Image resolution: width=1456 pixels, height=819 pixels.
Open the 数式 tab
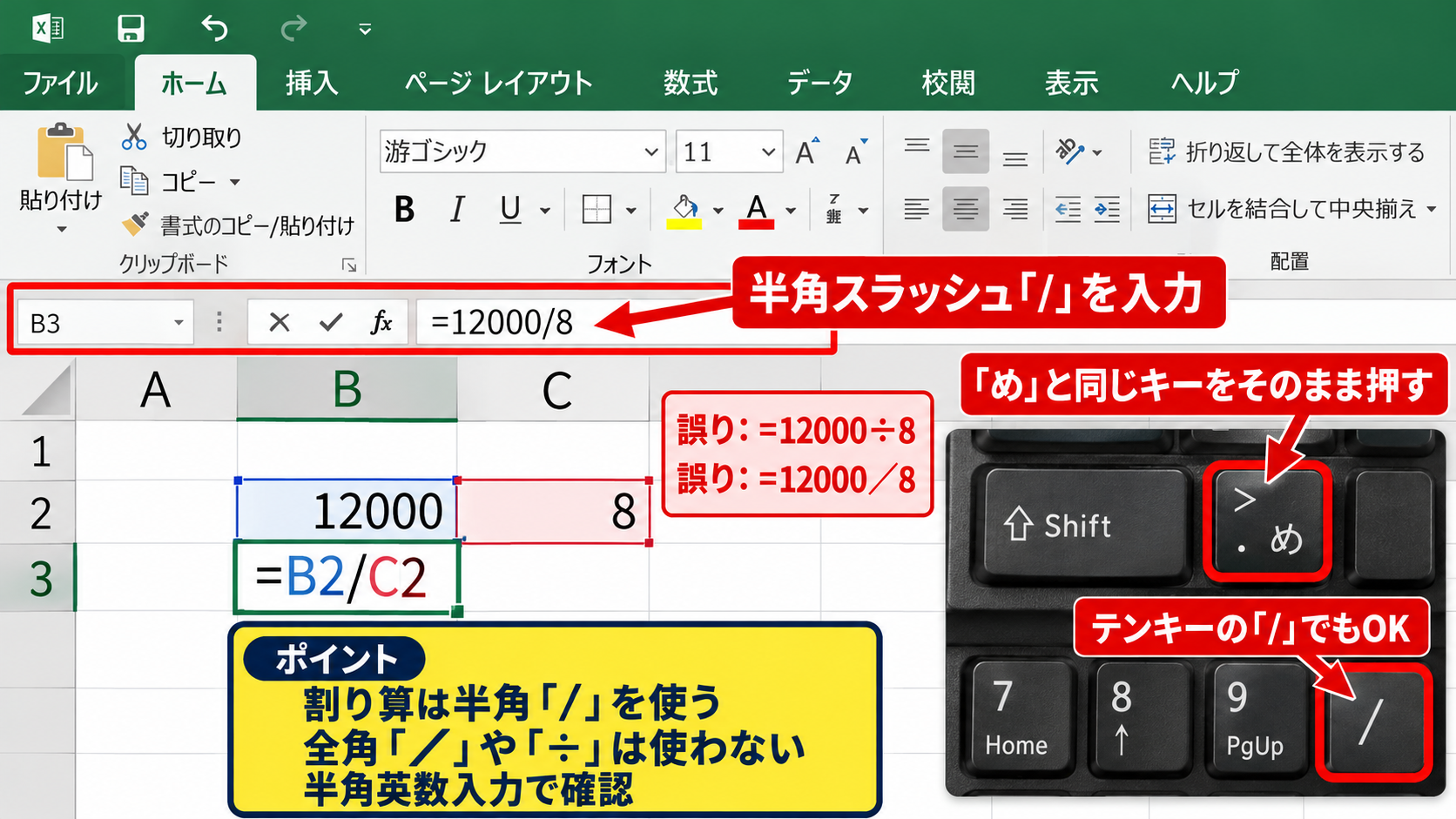(691, 83)
